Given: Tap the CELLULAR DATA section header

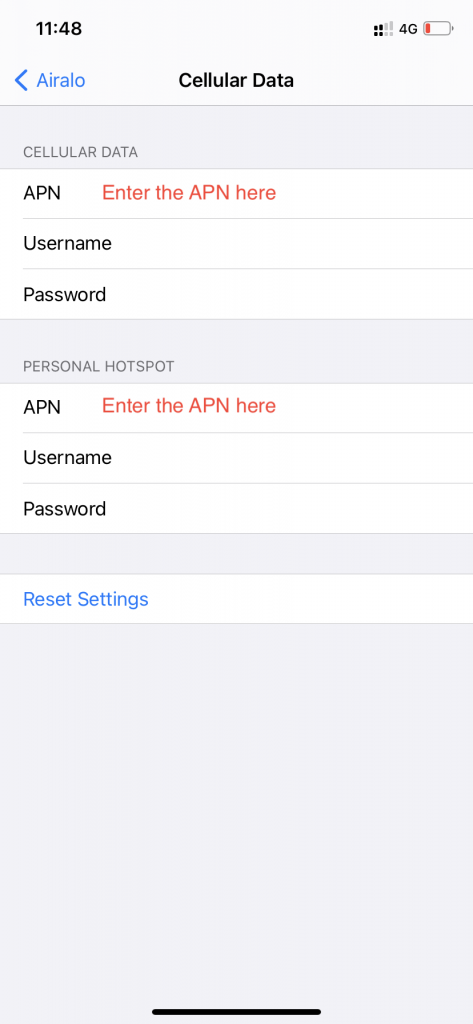Looking at the screenshot, I should click(80, 152).
